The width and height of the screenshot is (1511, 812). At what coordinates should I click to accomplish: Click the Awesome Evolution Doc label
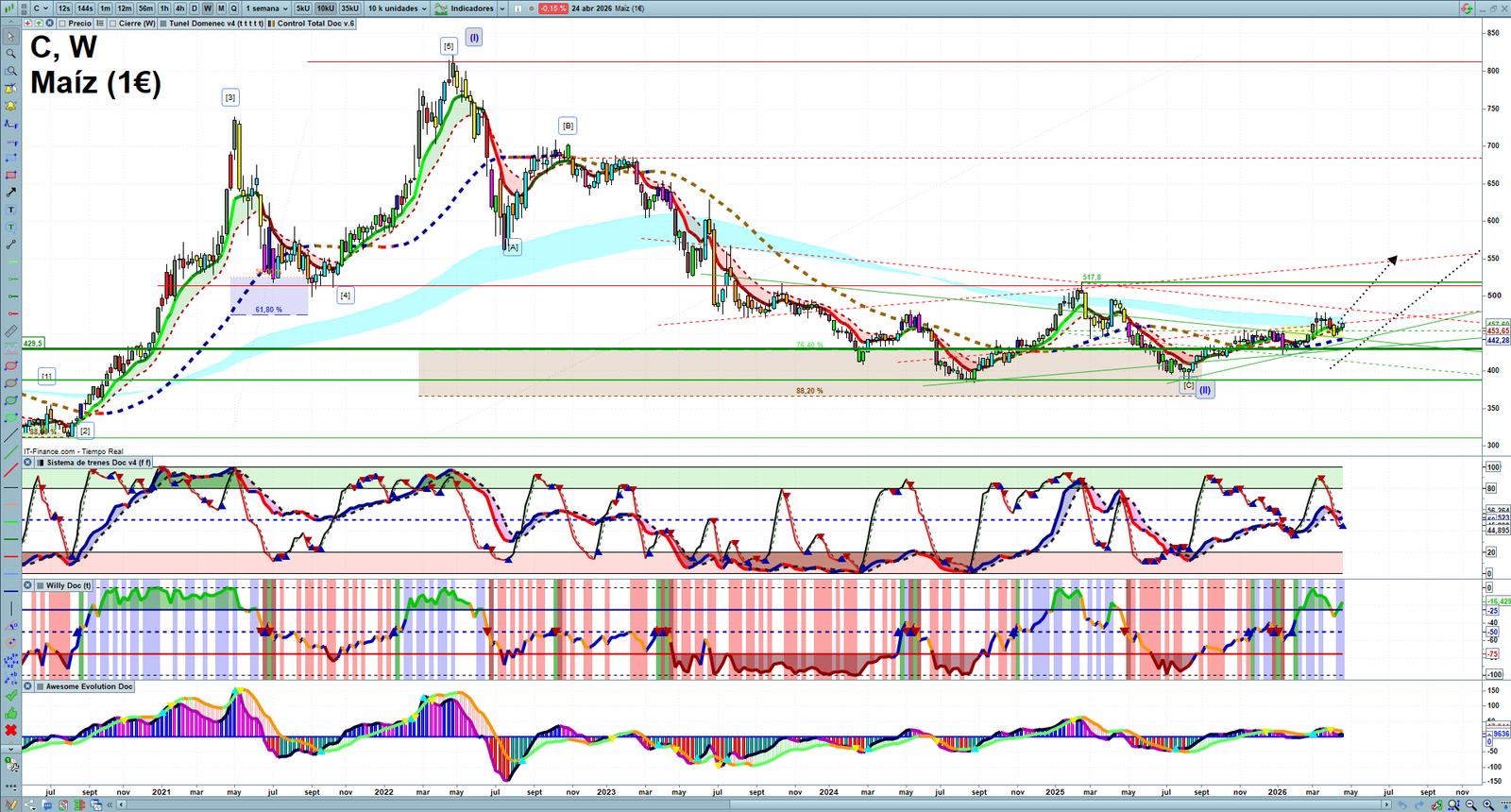90,686
